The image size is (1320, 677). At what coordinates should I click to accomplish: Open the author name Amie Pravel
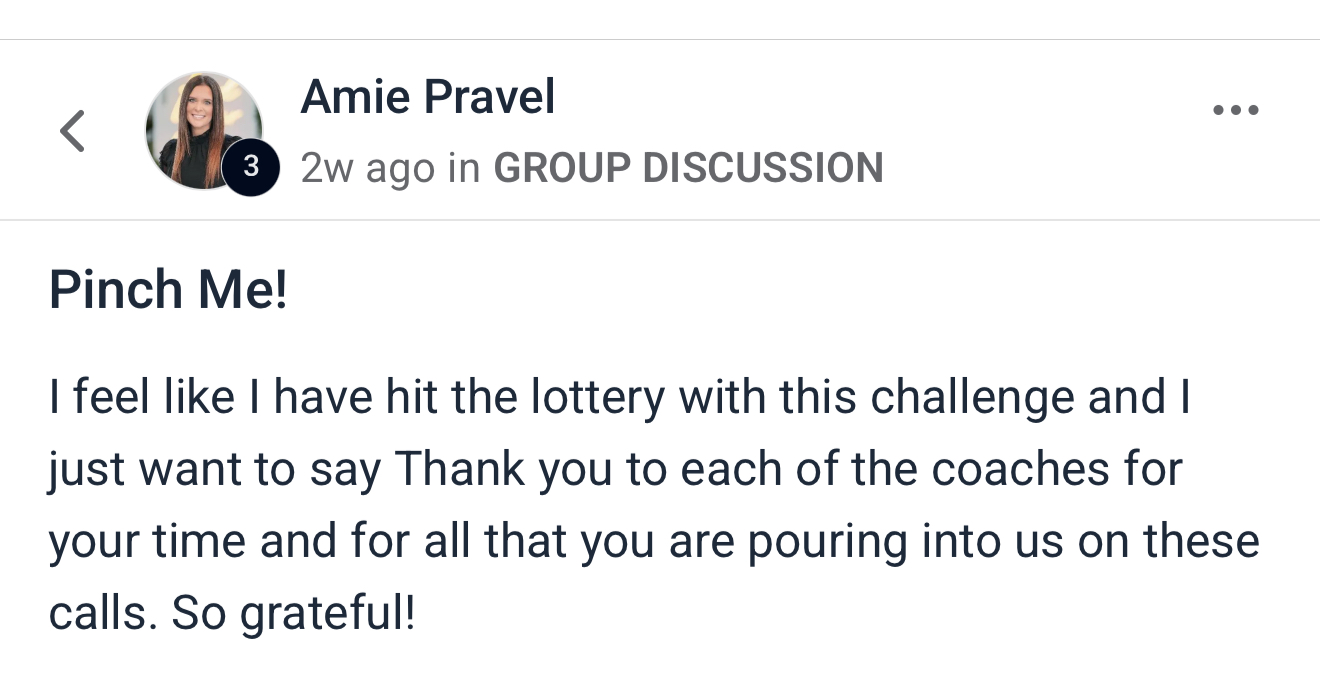click(428, 97)
